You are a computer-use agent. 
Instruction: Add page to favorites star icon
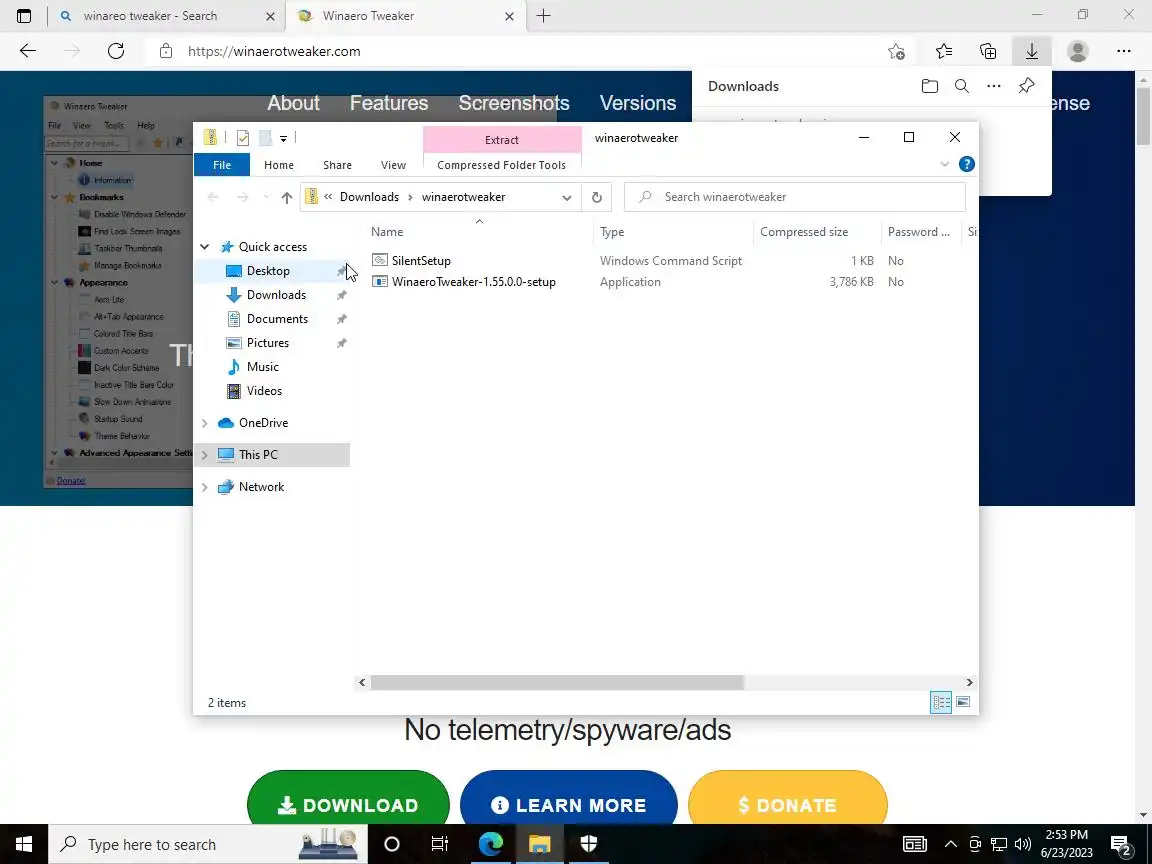click(896, 51)
